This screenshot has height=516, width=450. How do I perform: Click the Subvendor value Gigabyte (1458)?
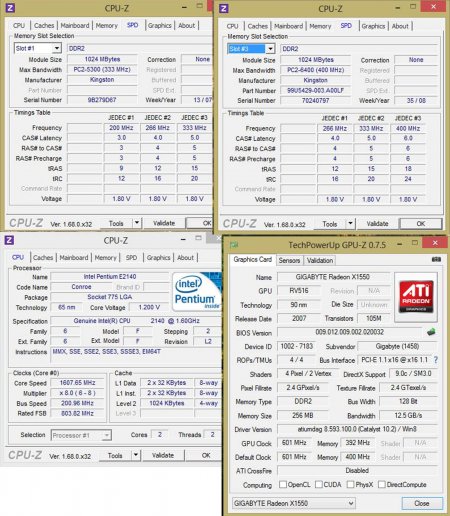click(397, 346)
